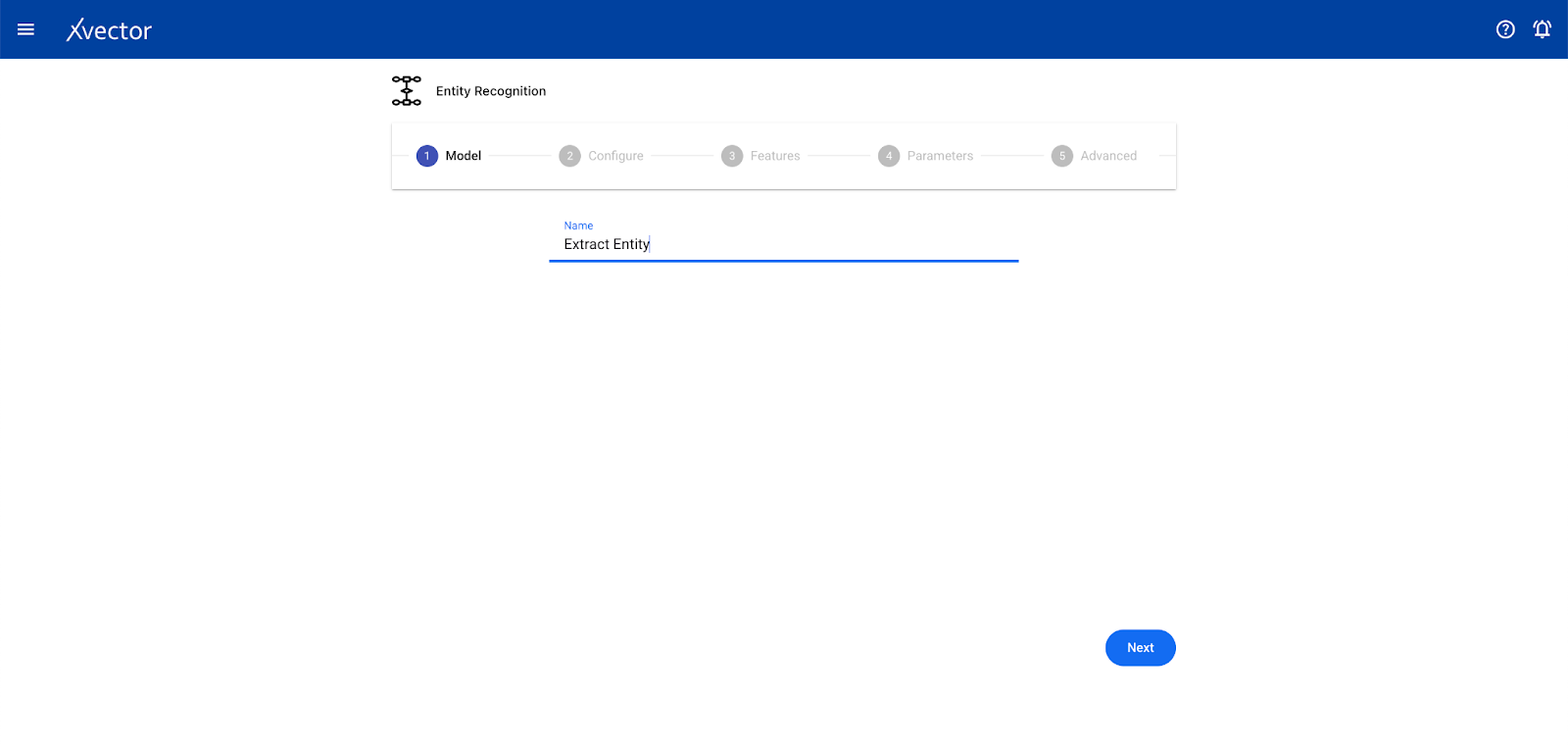Click the step 2 circle icon
Screen dimensions: 1568x747
(x=569, y=156)
